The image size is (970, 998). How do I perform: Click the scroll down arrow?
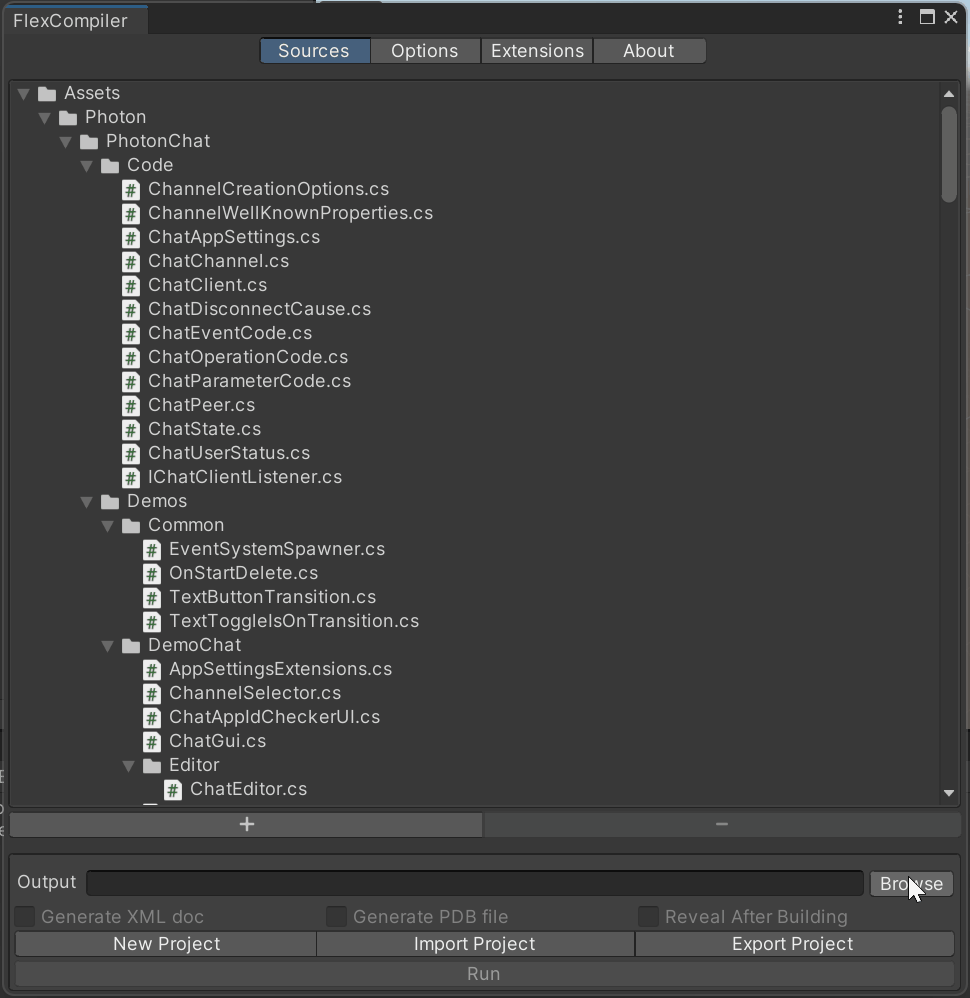[x=949, y=793]
